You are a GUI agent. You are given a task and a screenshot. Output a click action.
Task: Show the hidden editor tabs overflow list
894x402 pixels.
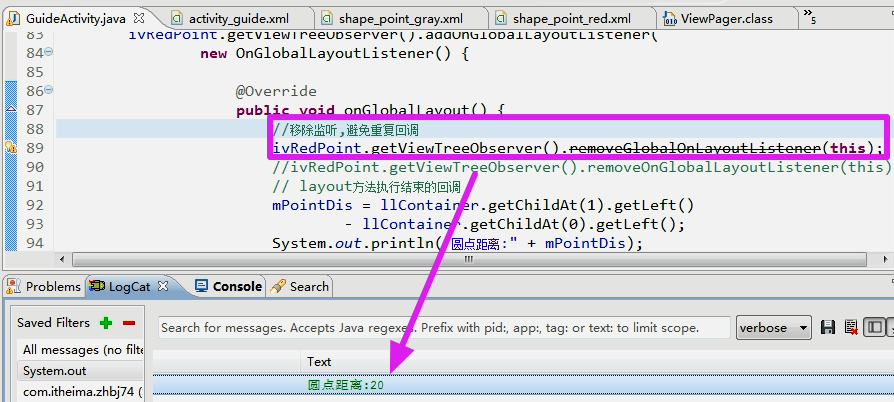click(810, 17)
